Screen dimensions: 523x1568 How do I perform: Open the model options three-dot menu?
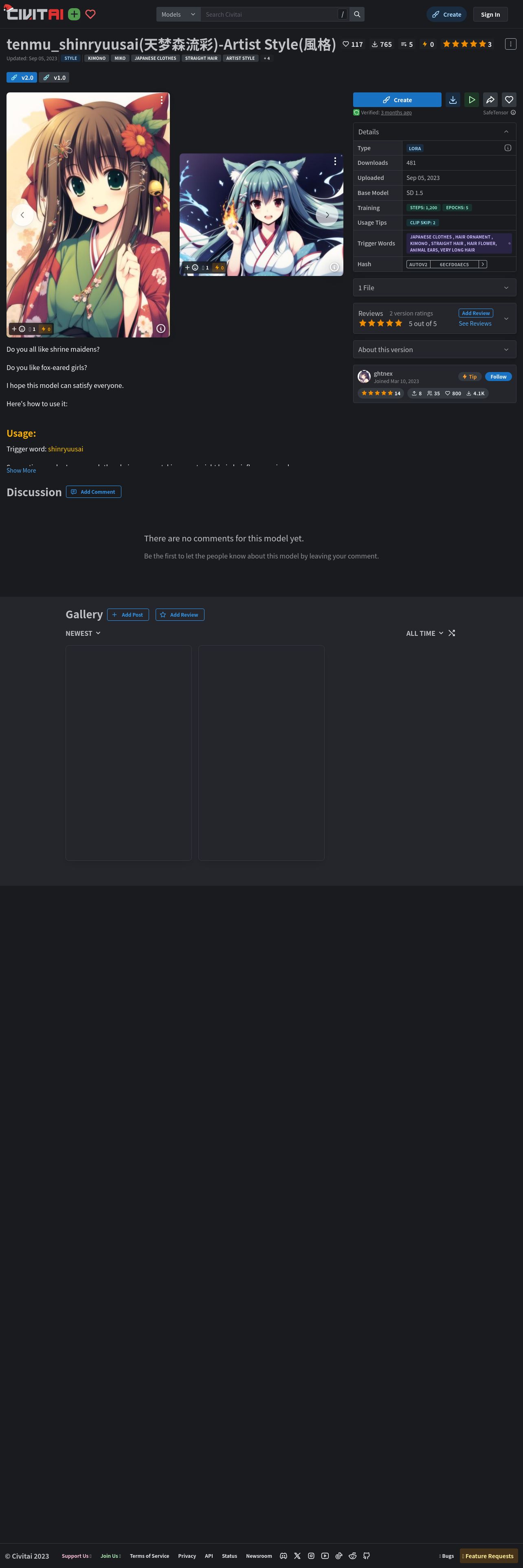coord(511,44)
